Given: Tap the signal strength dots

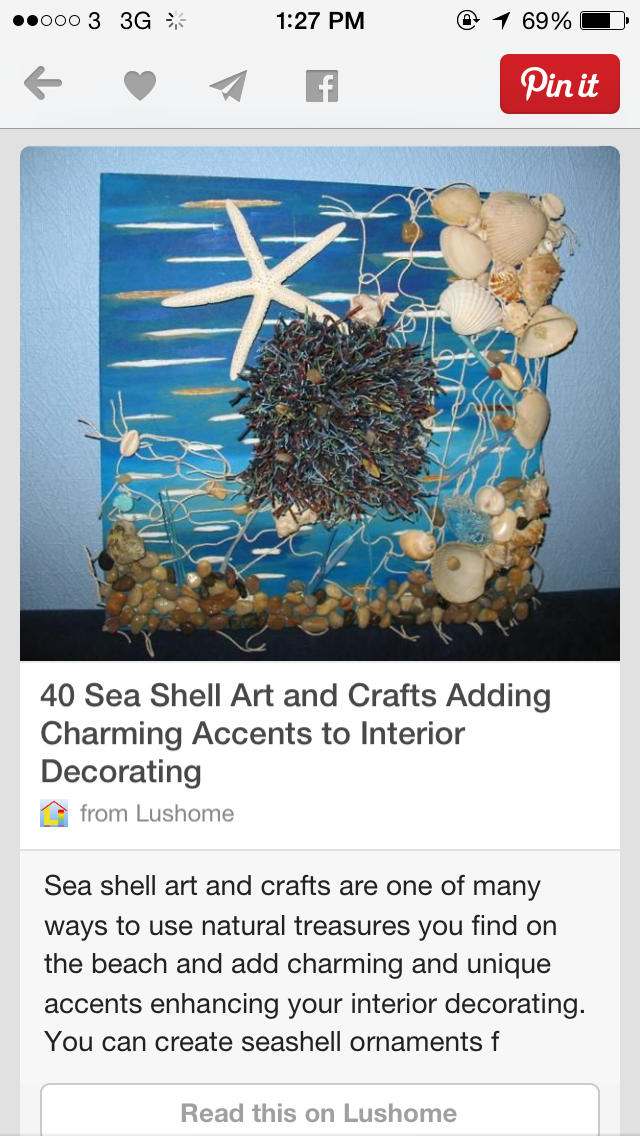Looking at the screenshot, I should 46,21.
